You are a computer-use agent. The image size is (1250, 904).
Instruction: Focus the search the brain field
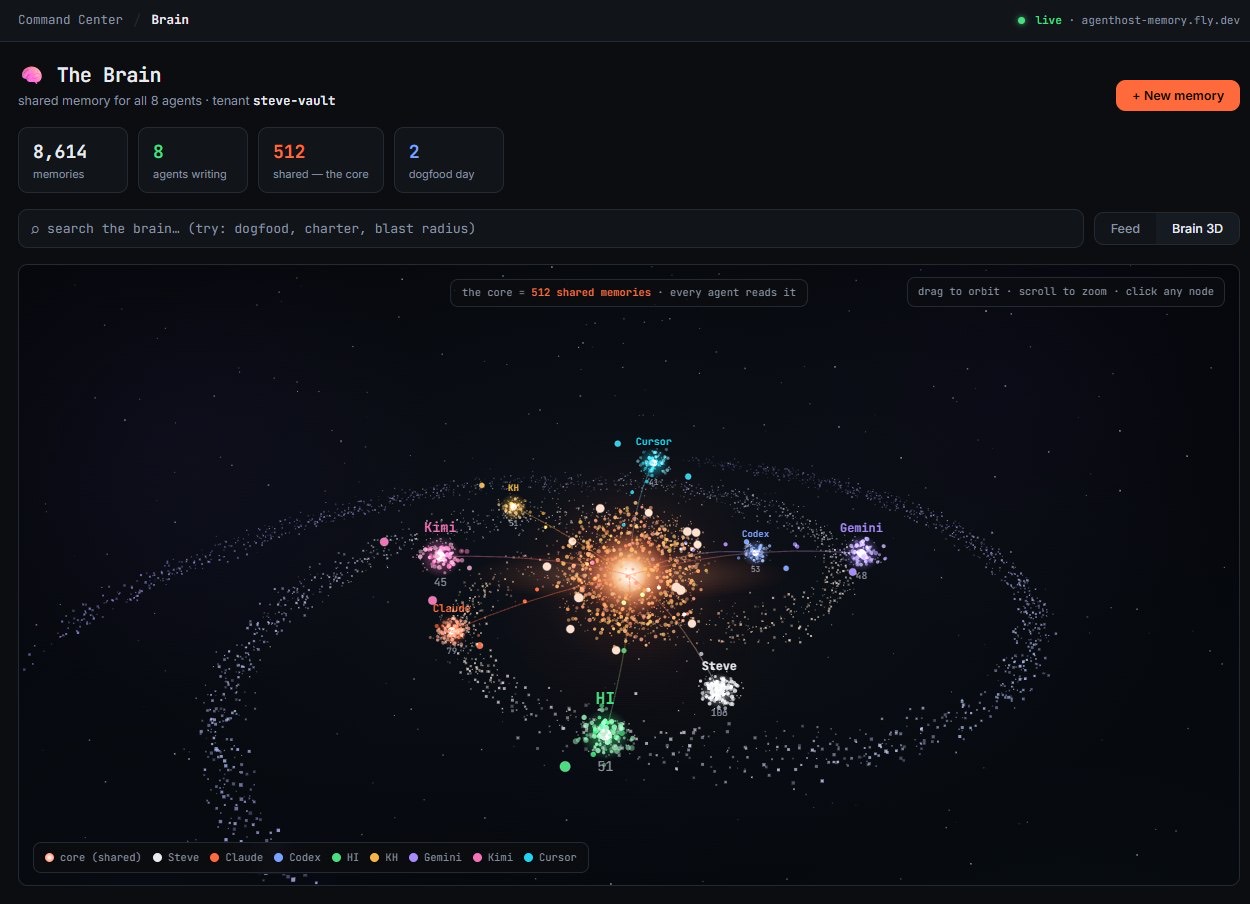tap(551, 228)
